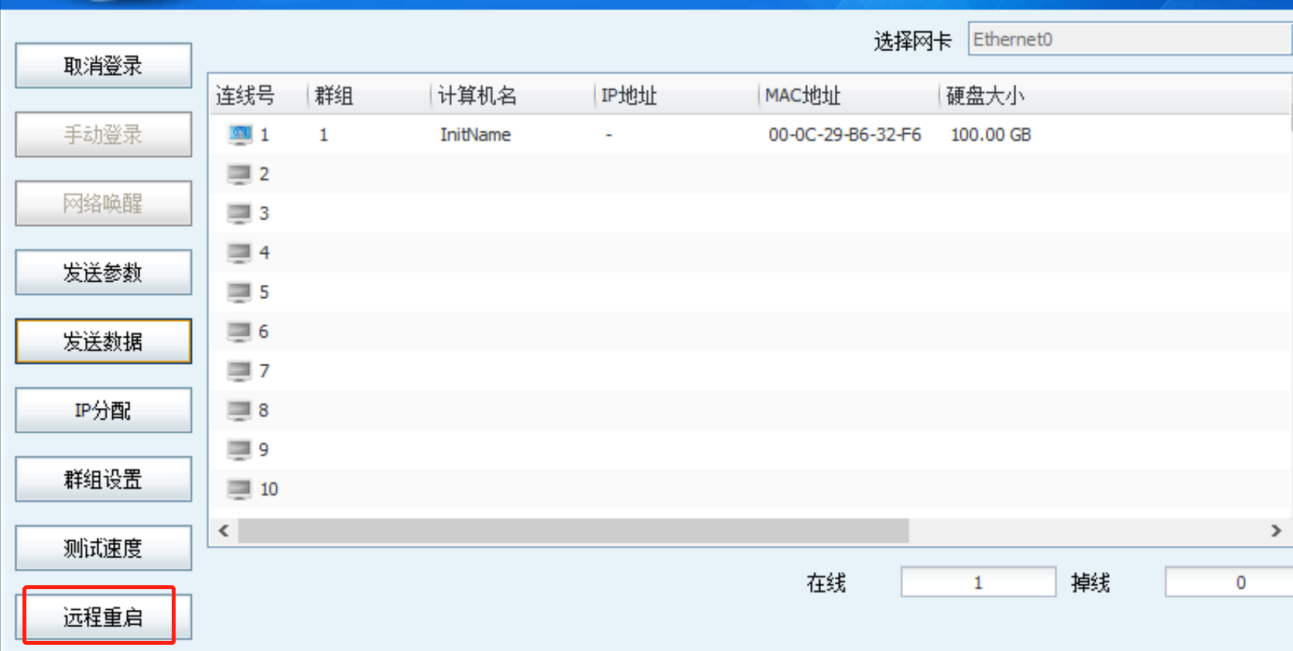The height and width of the screenshot is (651, 1293).
Task: Open 发送参数 settings button
Action: coord(103,273)
